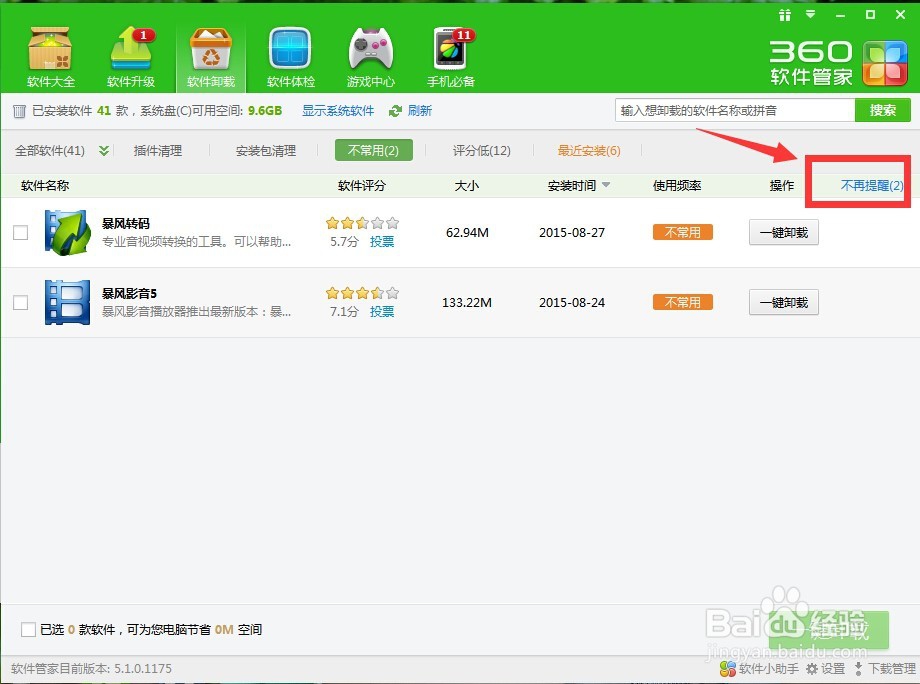Click the 2015-08-27 install date
This screenshot has height=684, width=920.
pos(572,232)
